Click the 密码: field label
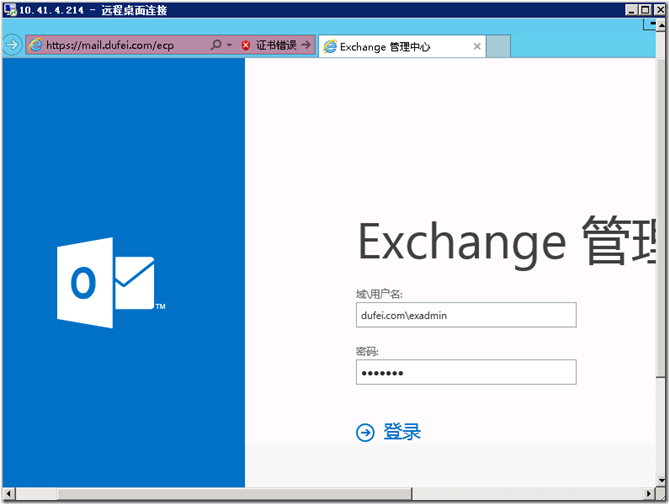Image resolution: width=669 pixels, height=504 pixels. tap(367, 351)
